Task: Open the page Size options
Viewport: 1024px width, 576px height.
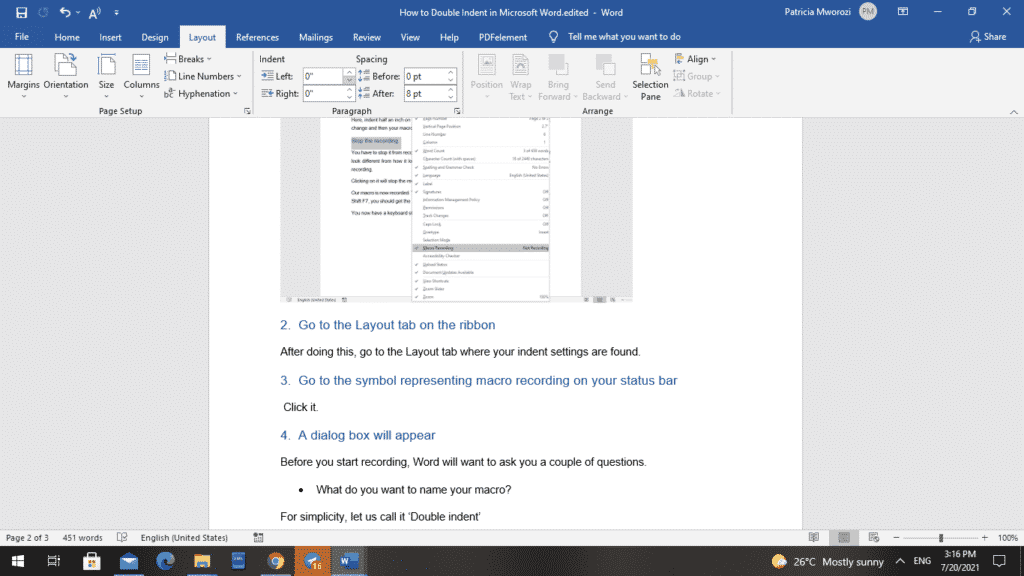Action: (x=106, y=76)
